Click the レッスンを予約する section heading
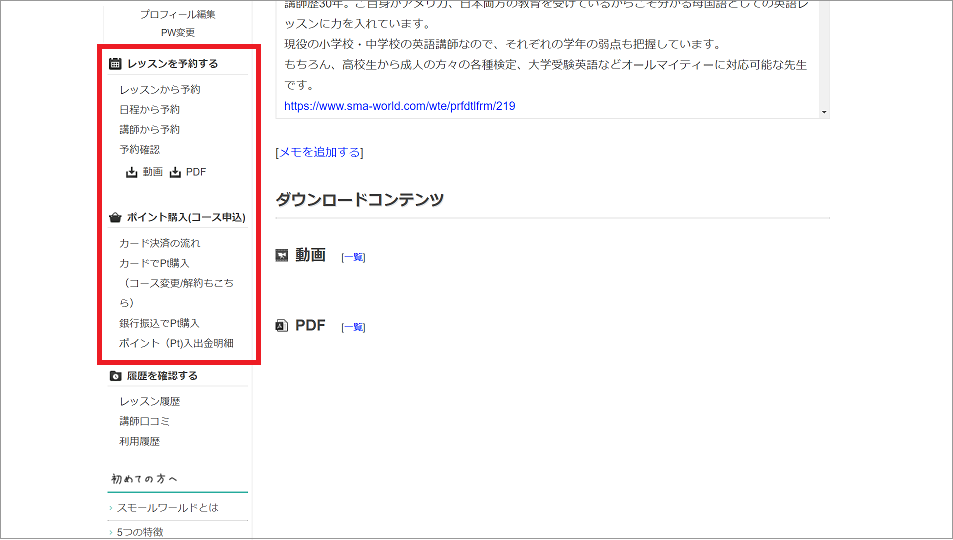This screenshot has width=953, height=540. [x=173, y=63]
